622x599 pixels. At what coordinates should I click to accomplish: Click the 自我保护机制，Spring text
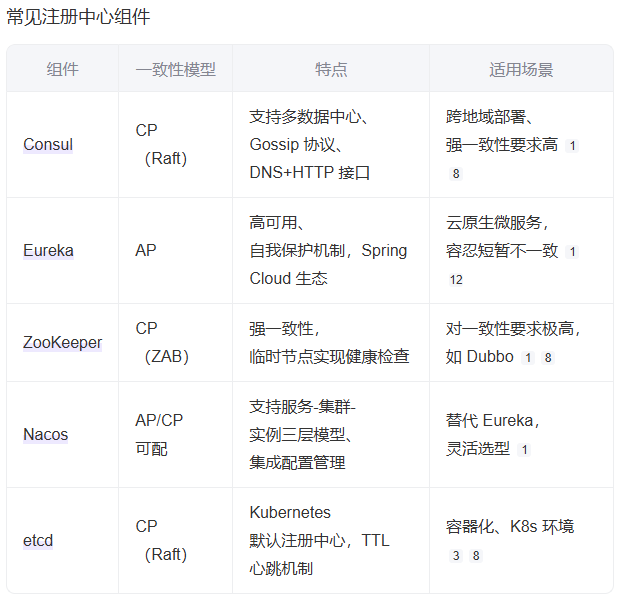328,251
